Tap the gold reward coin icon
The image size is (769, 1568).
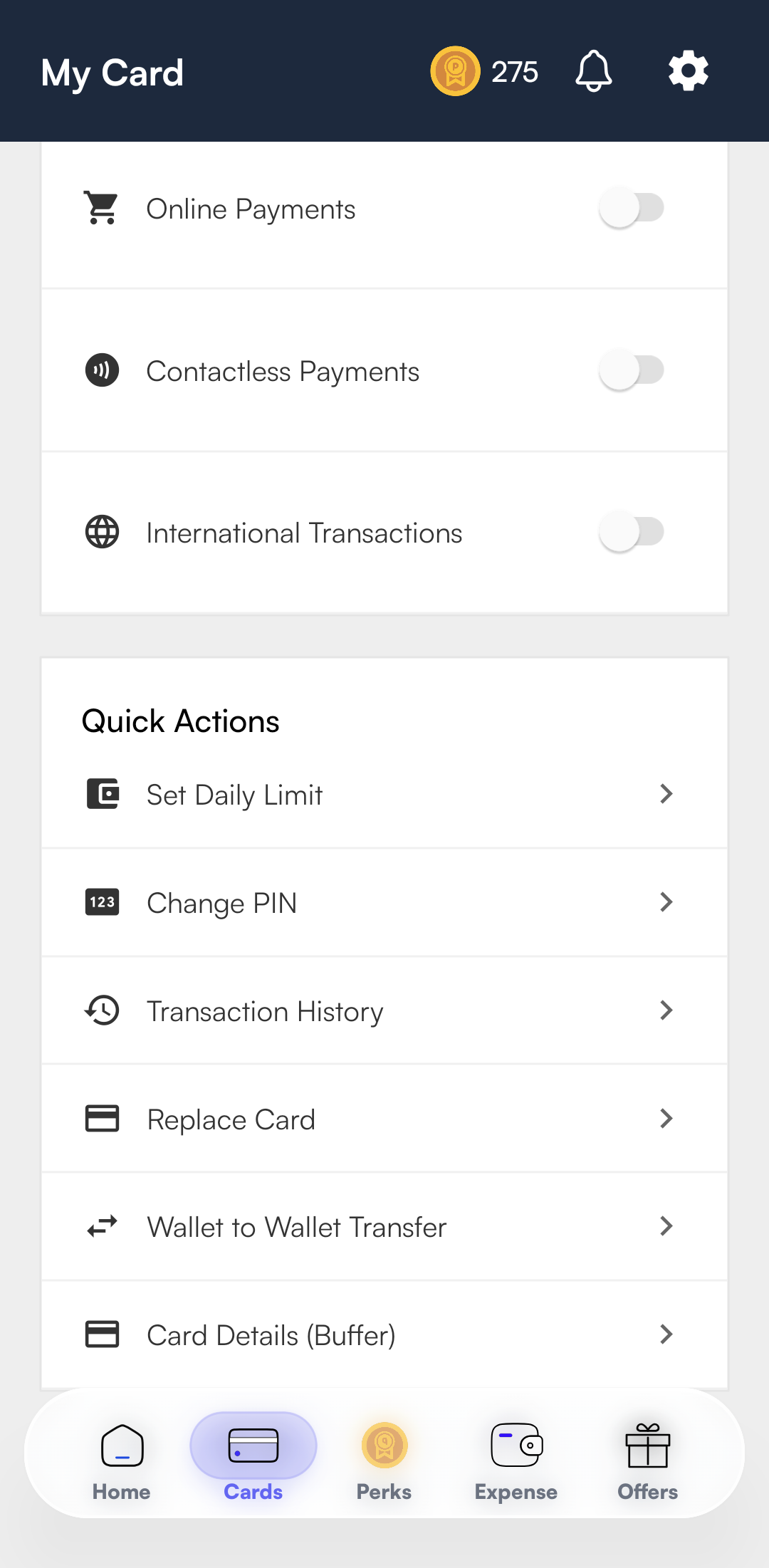(455, 71)
